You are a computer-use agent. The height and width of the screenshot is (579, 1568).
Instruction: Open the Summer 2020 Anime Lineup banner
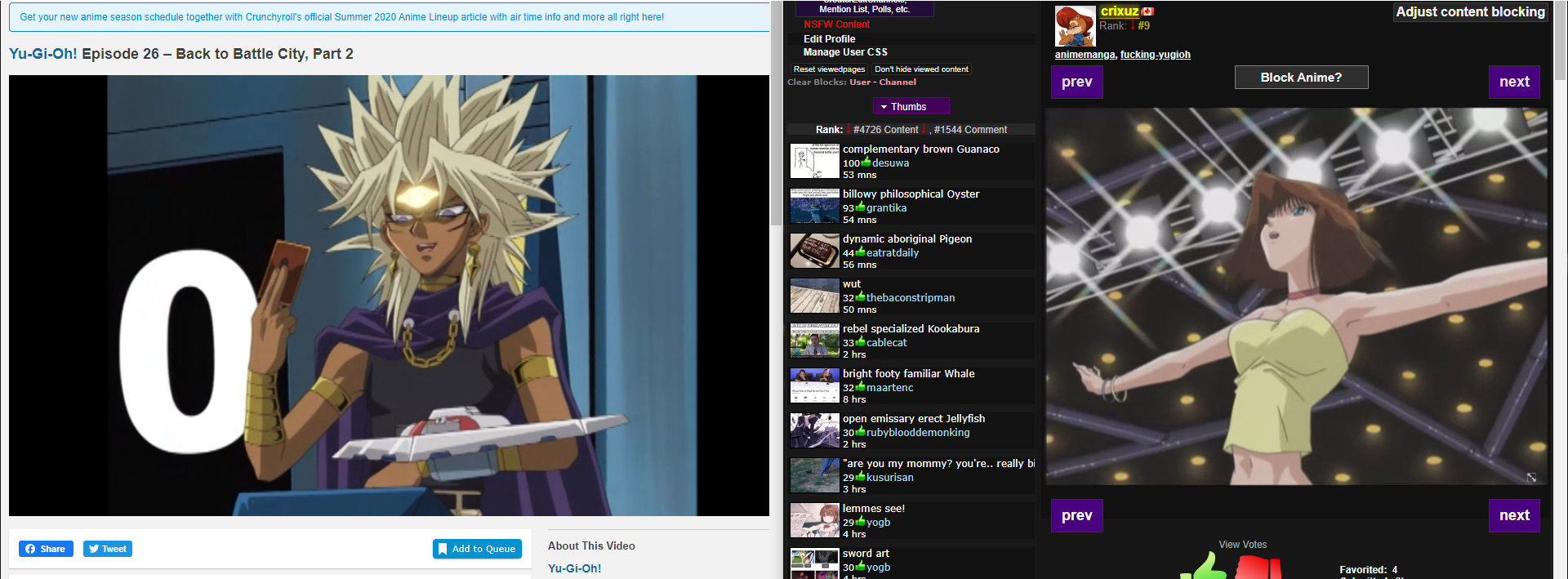(x=389, y=17)
